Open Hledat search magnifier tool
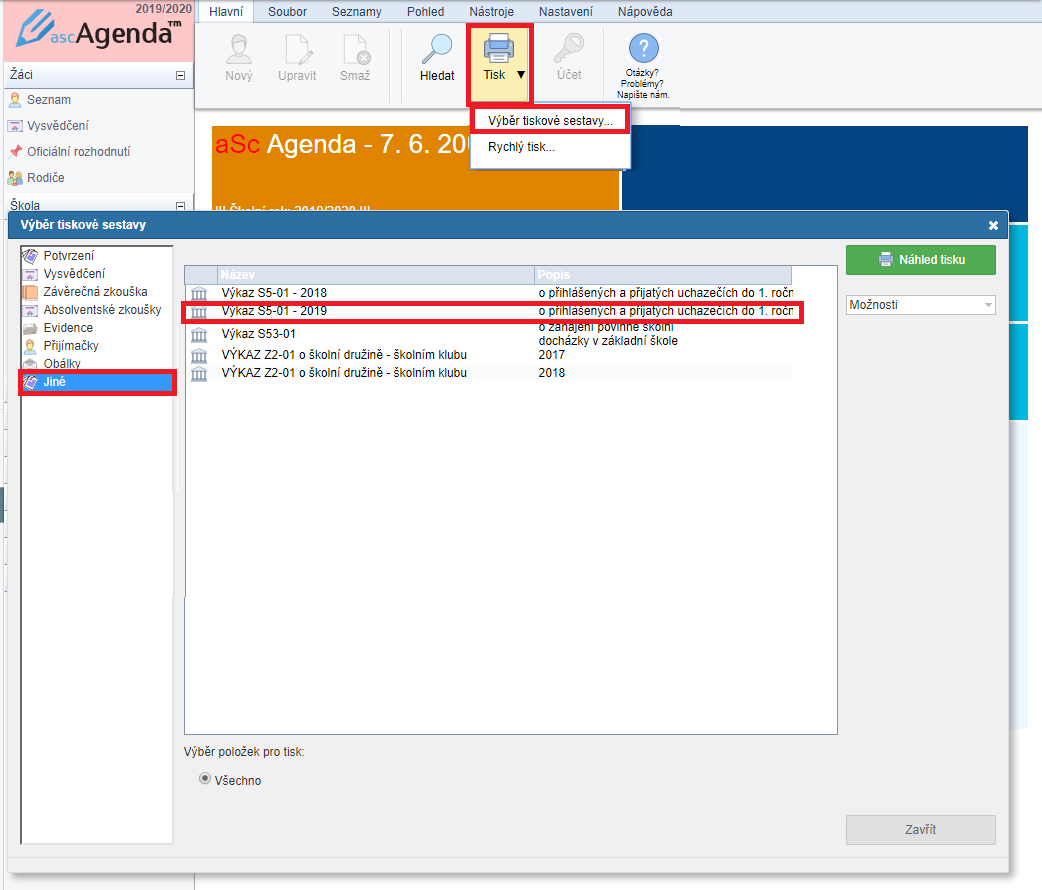Image resolution: width=1042 pixels, height=890 pixels. click(x=437, y=49)
